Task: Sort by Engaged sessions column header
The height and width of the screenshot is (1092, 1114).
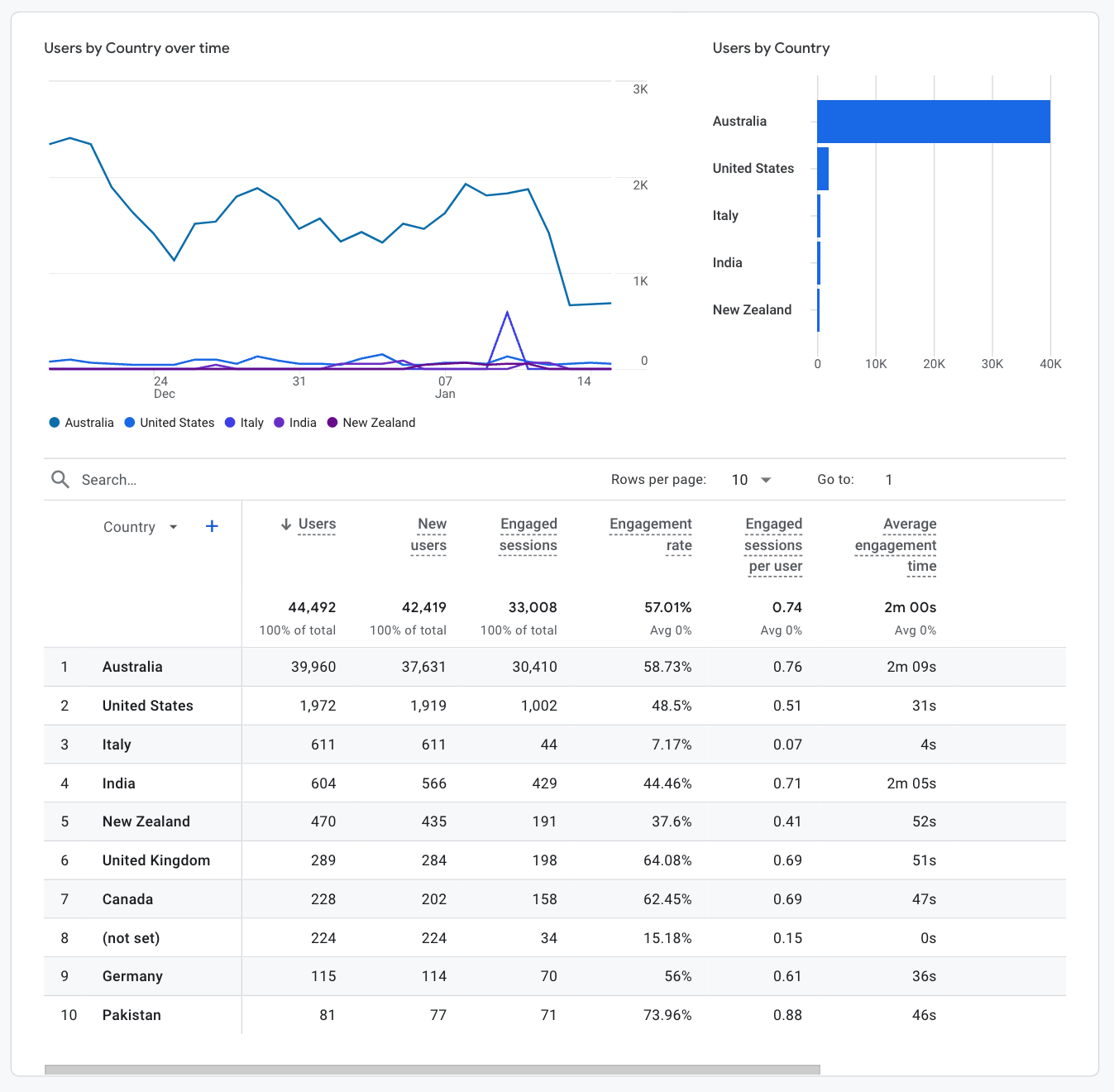Action: (528, 534)
